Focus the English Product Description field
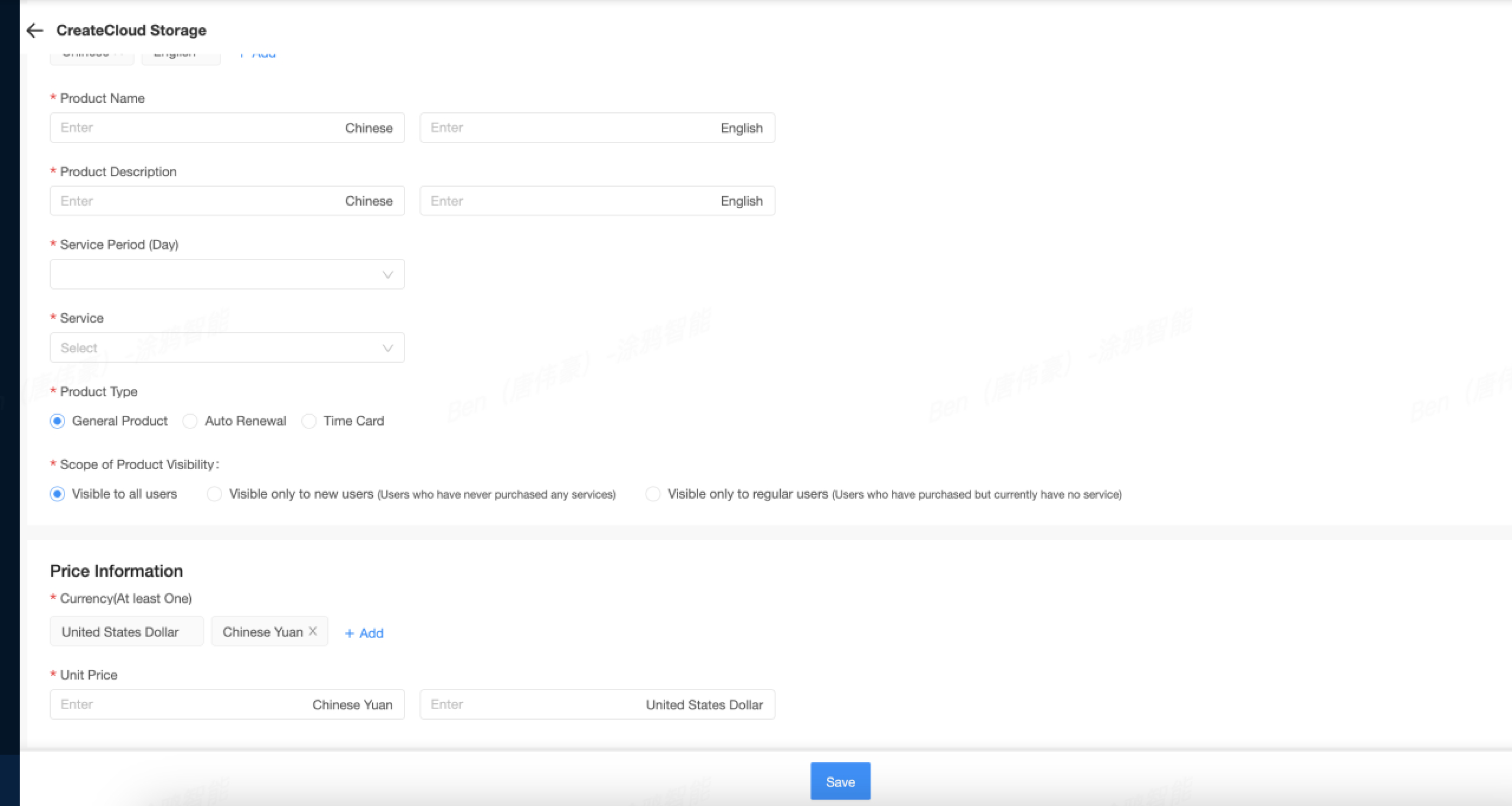 (598, 201)
